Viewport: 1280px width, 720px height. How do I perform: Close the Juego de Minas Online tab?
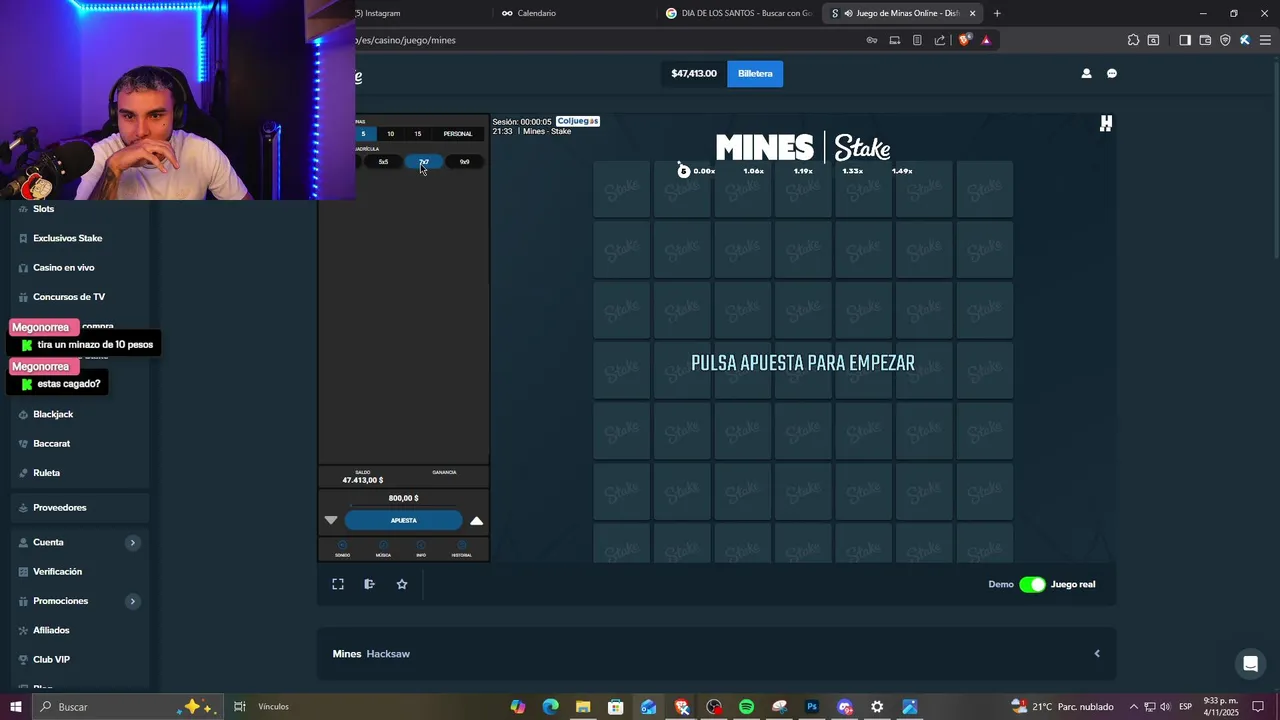972,13
